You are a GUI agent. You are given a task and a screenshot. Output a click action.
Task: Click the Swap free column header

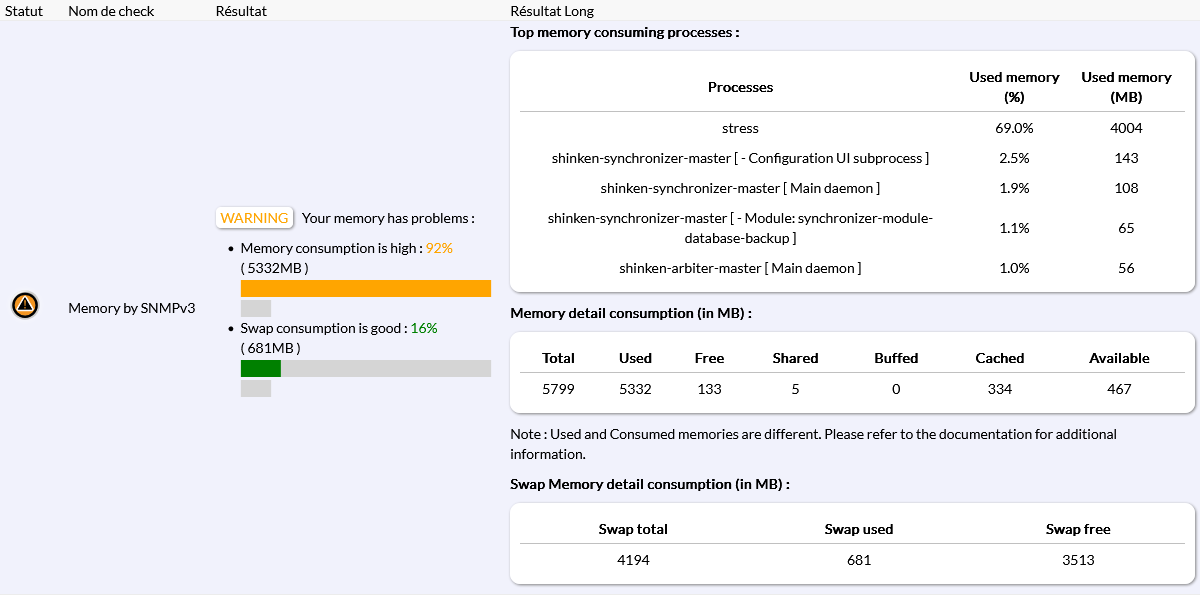1078,529
